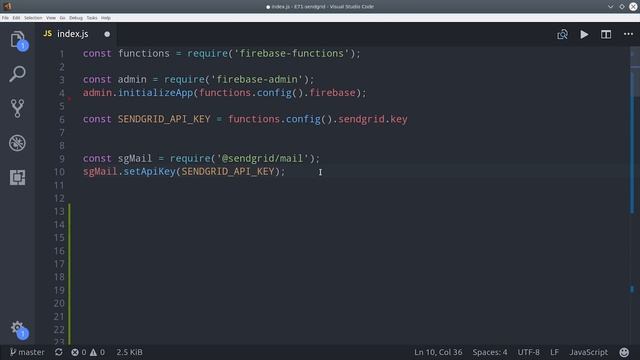Open the Debug view in activity bar
Viewport: 640px width, 360px height.
pyautogui.click(x=17, y=143)
